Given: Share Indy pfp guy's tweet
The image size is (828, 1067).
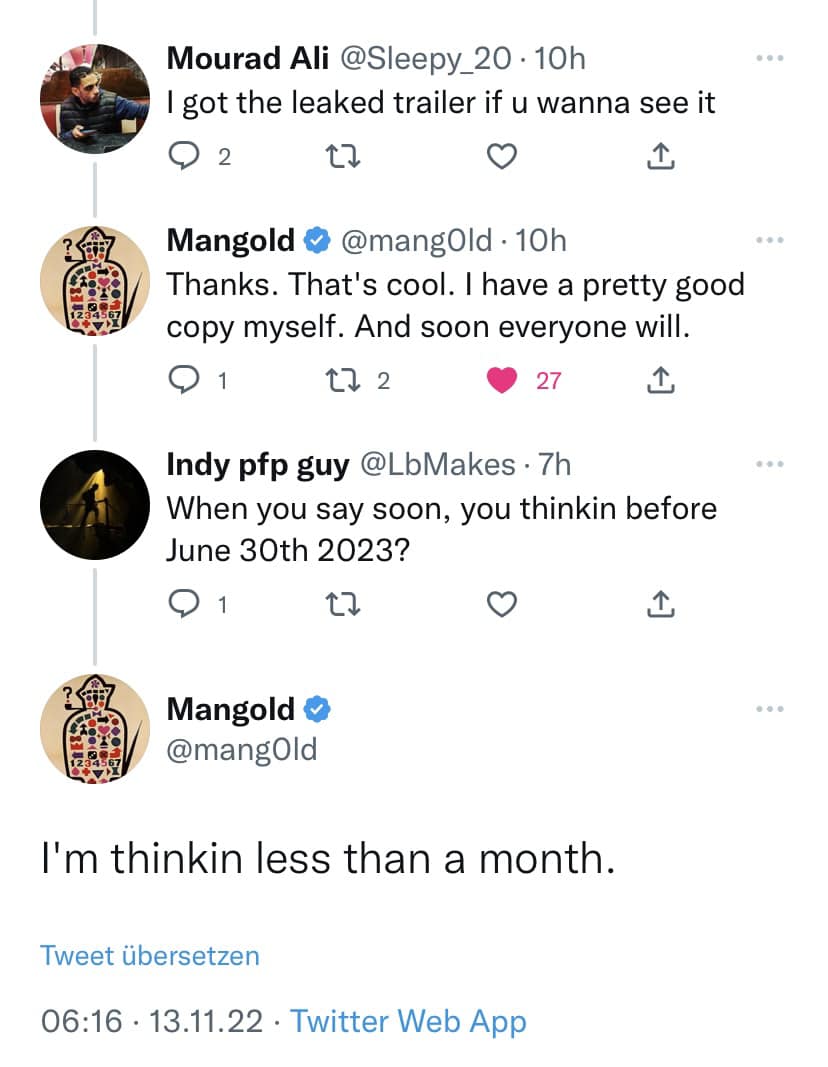Looking at the screenshot, I should coord(660,604).
